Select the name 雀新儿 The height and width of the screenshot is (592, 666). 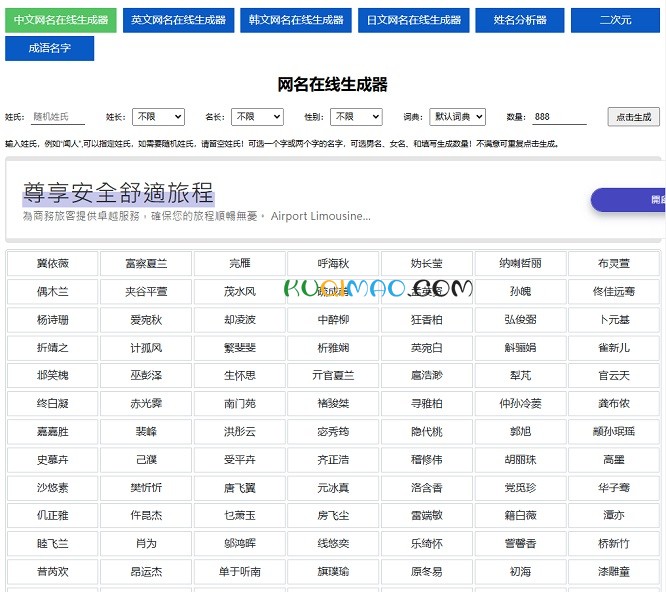point(614,348)
